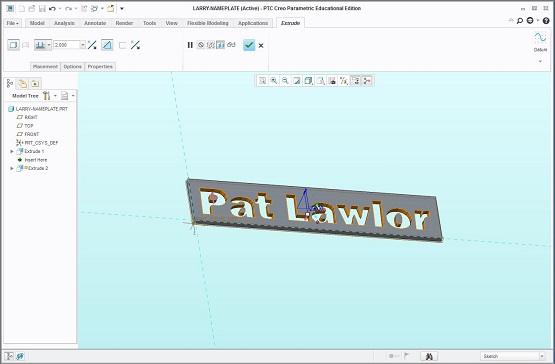The image size is (555, 364).
Task: Expand the Datum dropdown arrow
Action: (x=540, y=61)
